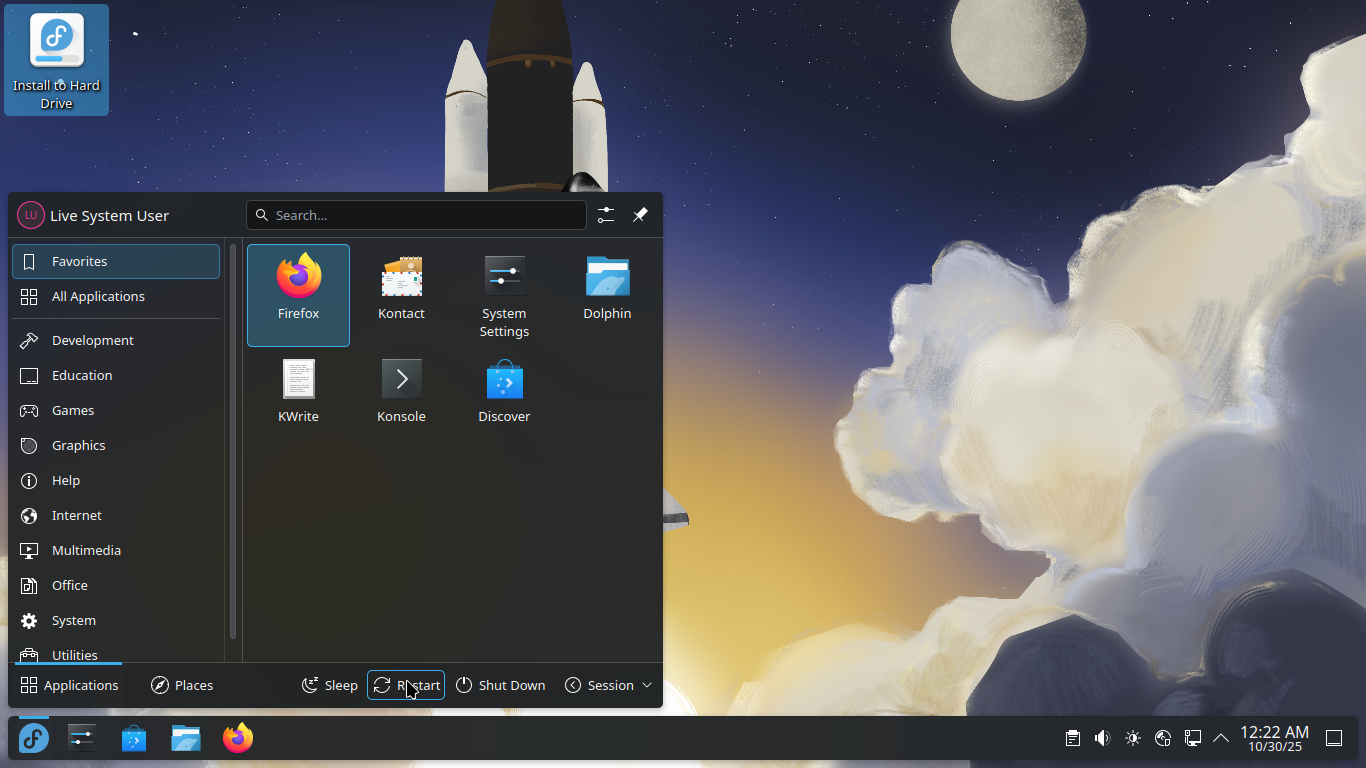Screen dimensions: 1366x768
Task: Select the Help category
Action: (x=116, y=480)
